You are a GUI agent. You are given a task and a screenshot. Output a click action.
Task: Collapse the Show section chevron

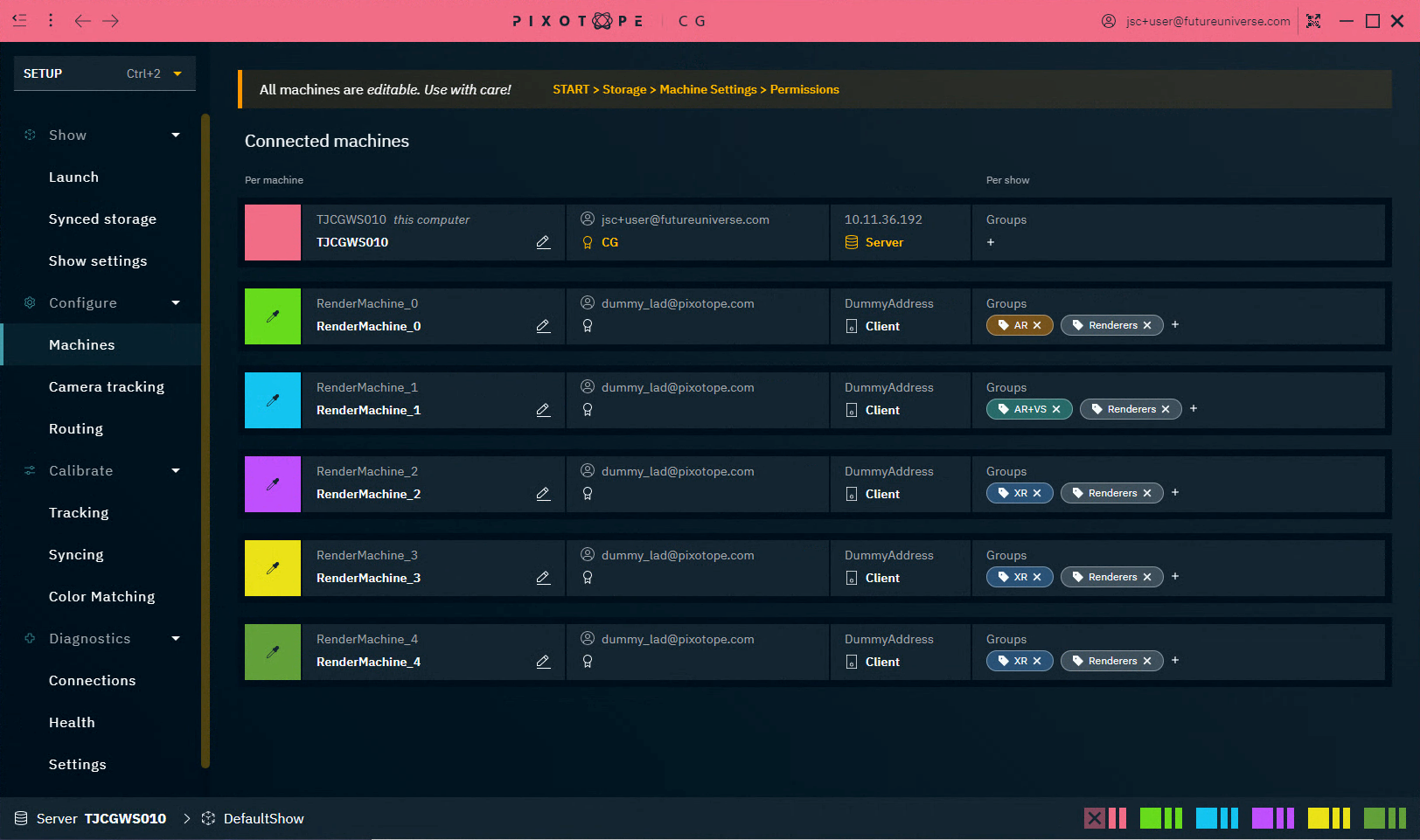coord(176,135)
